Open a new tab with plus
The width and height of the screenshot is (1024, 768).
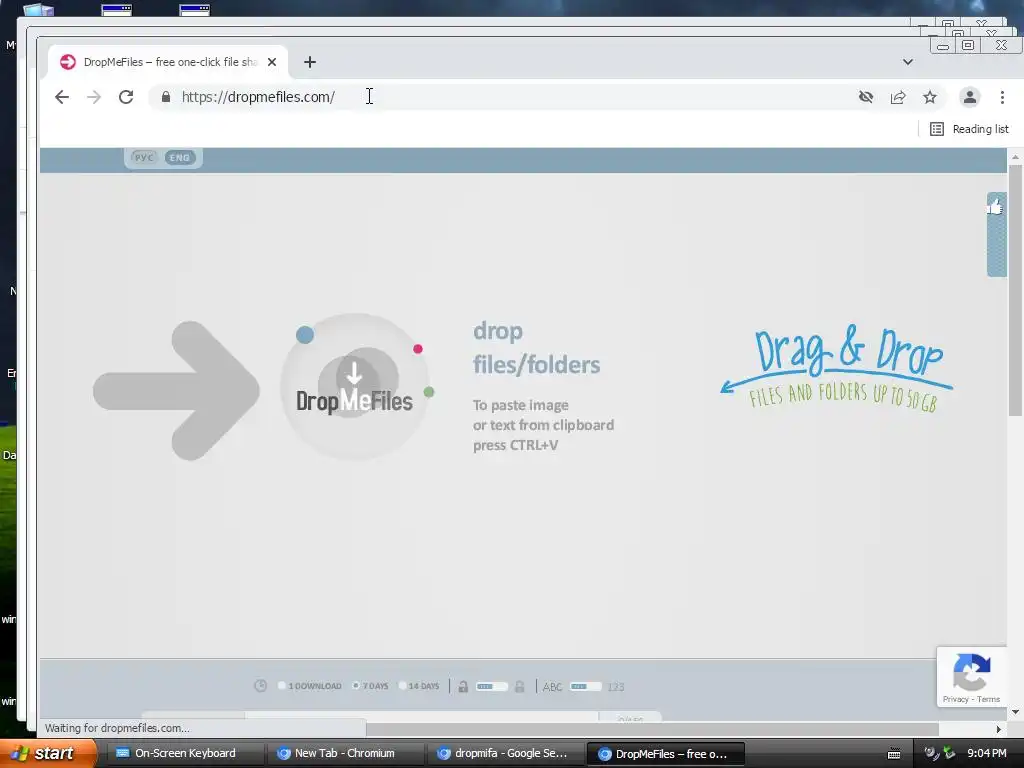tap(310, 62)
